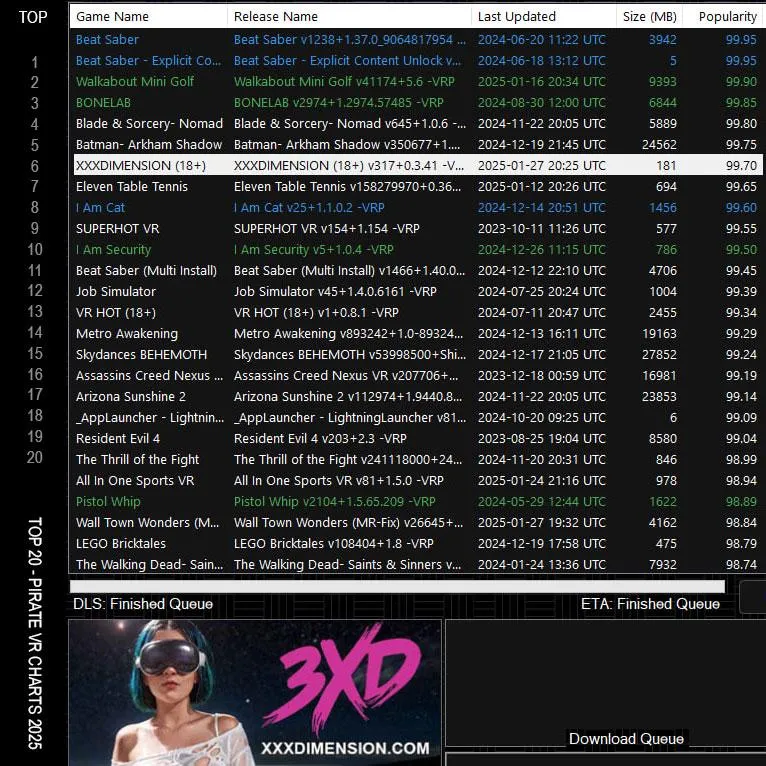Pick Eleven Table Tennis from the list
Image resolution: width=766 pixels, height=766 pixels.
132,187
